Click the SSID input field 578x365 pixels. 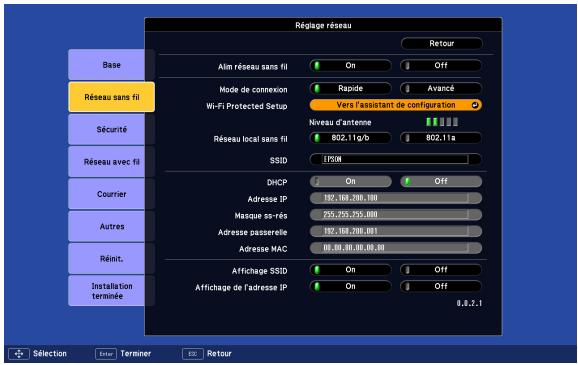pos(396,159)
